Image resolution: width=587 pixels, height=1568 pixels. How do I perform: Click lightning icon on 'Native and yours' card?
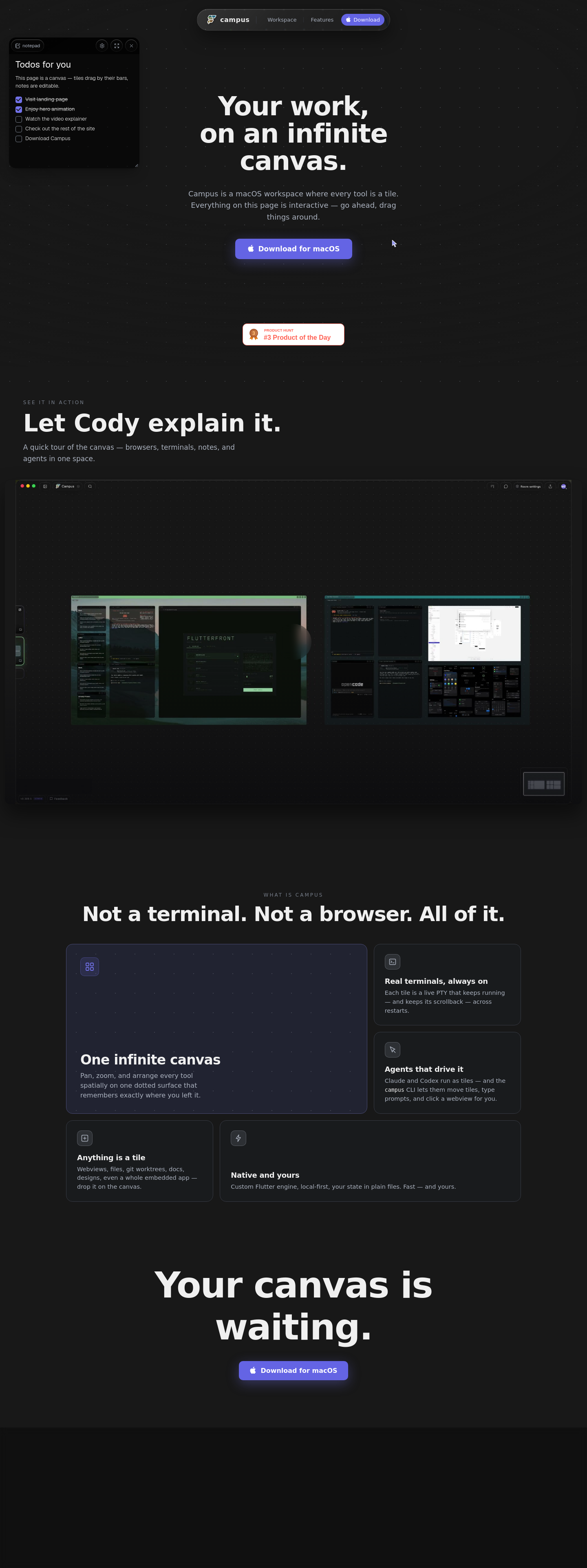(239, 1138)
